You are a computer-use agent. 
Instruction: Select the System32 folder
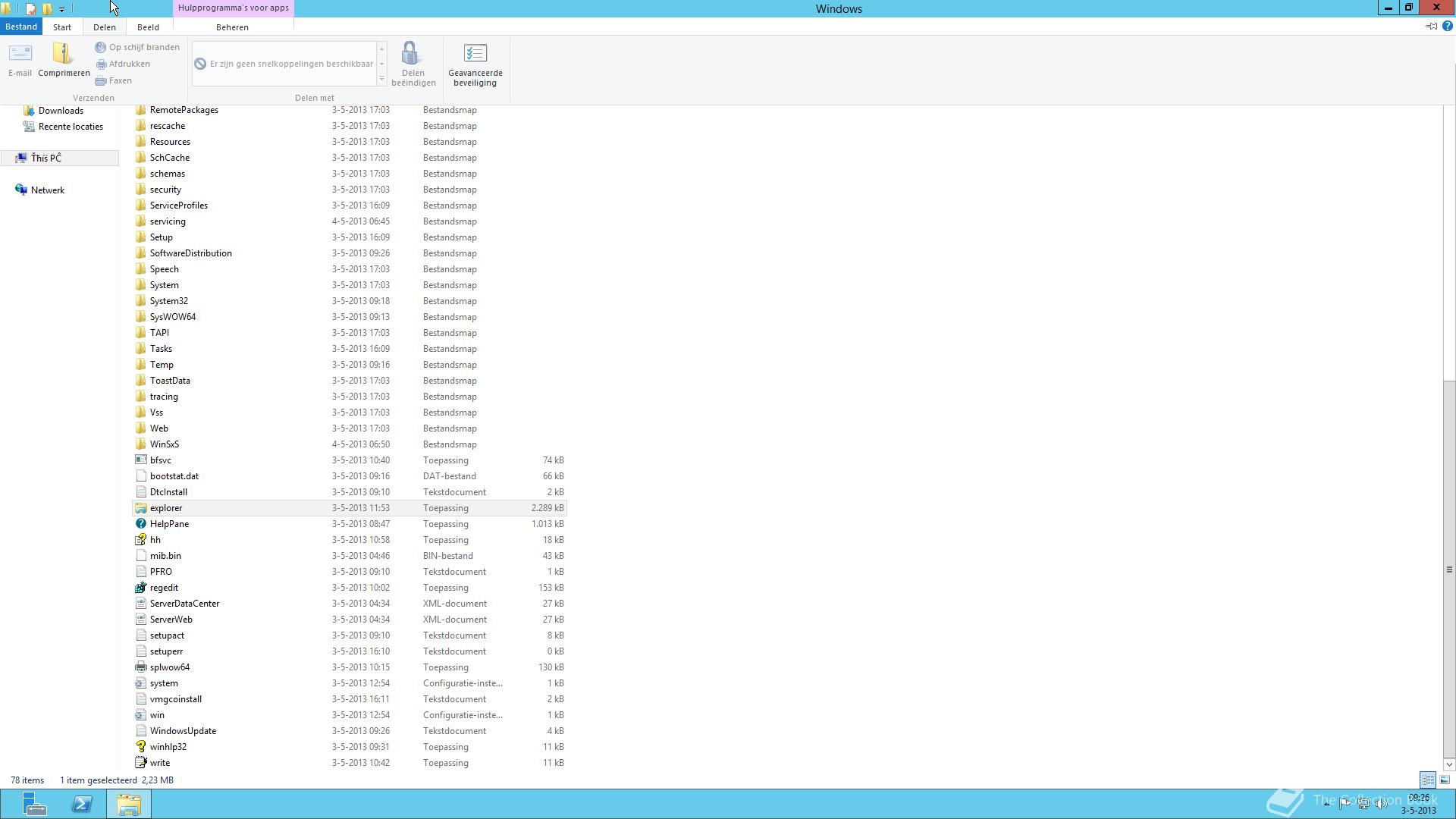click(x=350, y=301)
